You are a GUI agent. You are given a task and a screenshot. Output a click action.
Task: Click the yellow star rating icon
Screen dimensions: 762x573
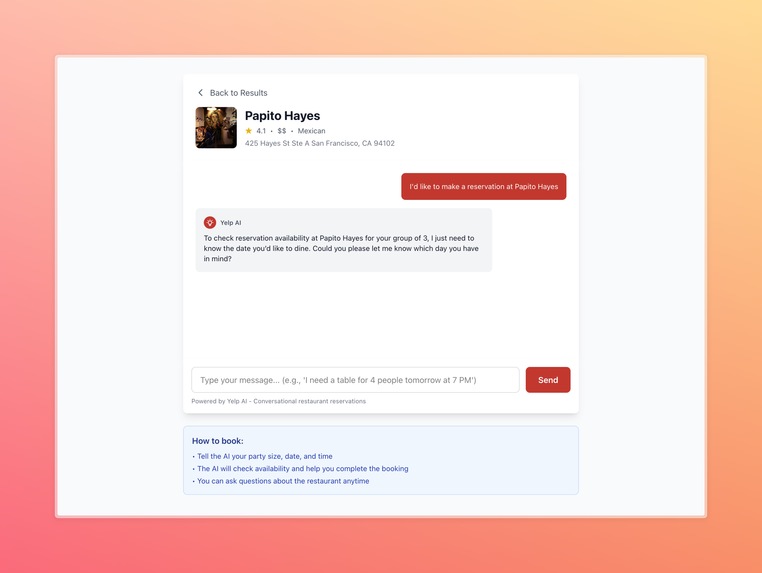[249, 131]
